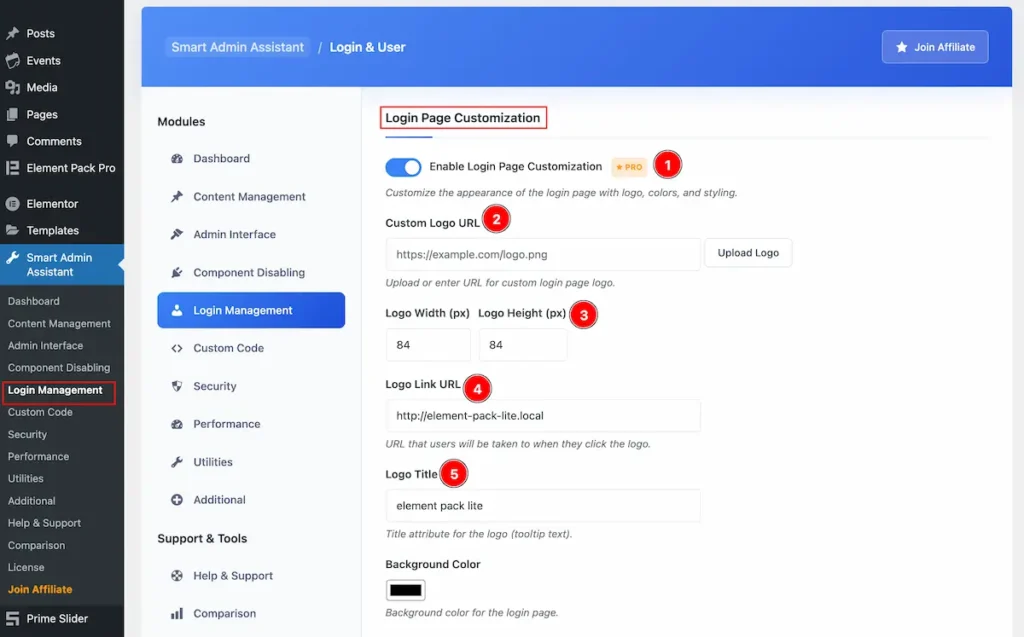Click the Additional plus-circle icon
This screenshot has width=1024, height=637.
click(x=177, y=500)
